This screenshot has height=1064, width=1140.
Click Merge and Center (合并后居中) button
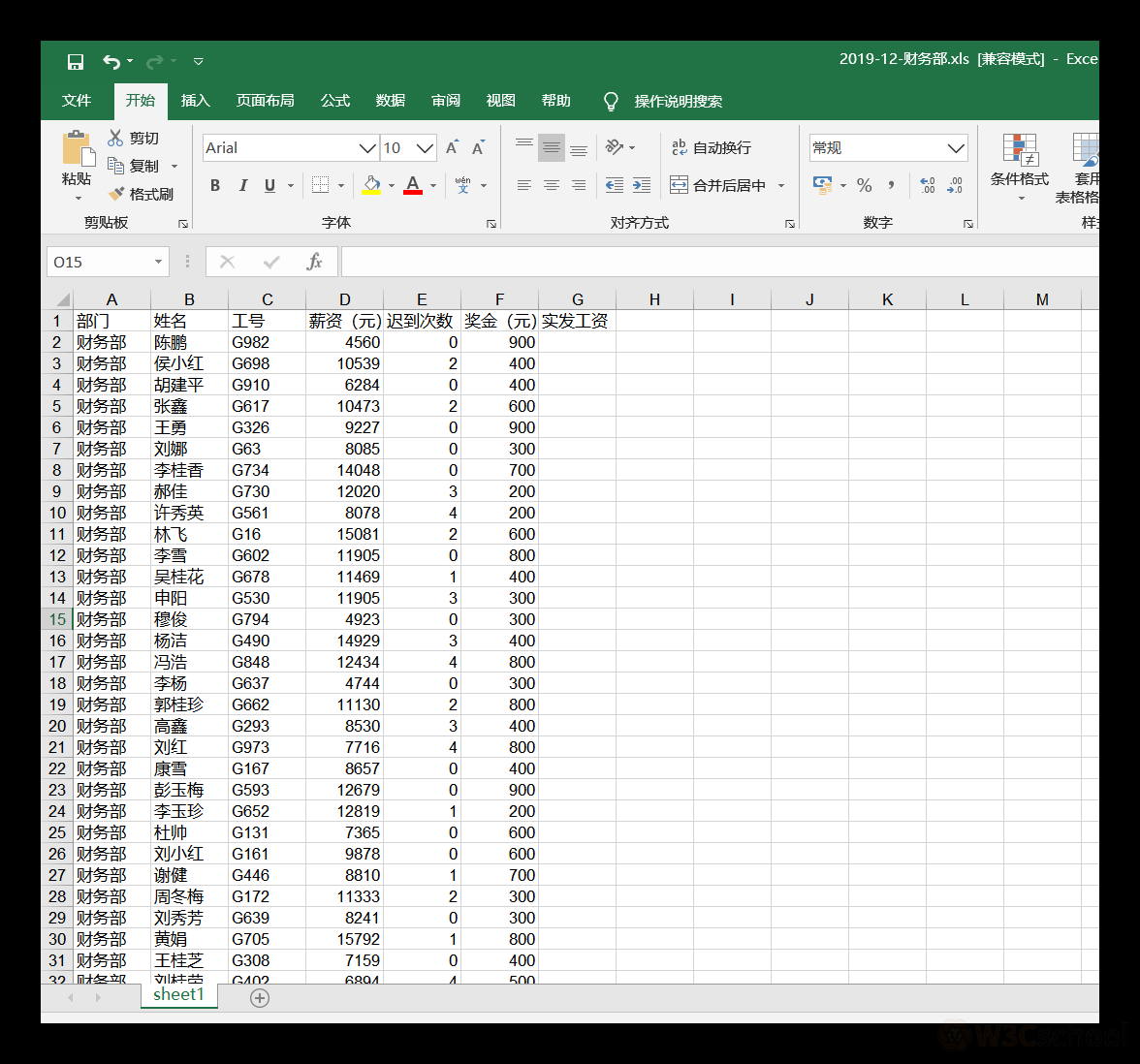718,185
